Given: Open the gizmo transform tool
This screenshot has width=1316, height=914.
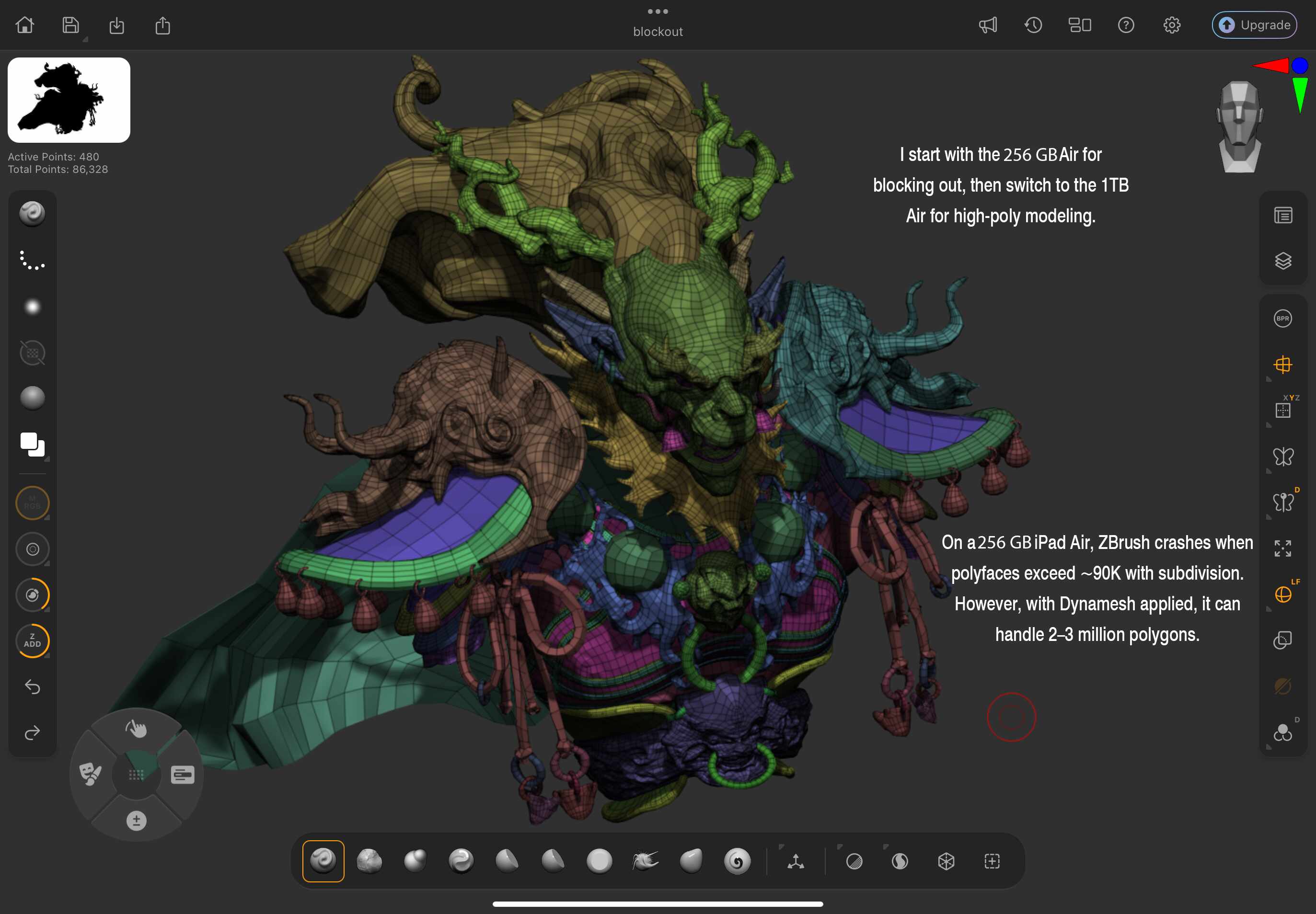Looking at the screenshot, I should (796, 861).
